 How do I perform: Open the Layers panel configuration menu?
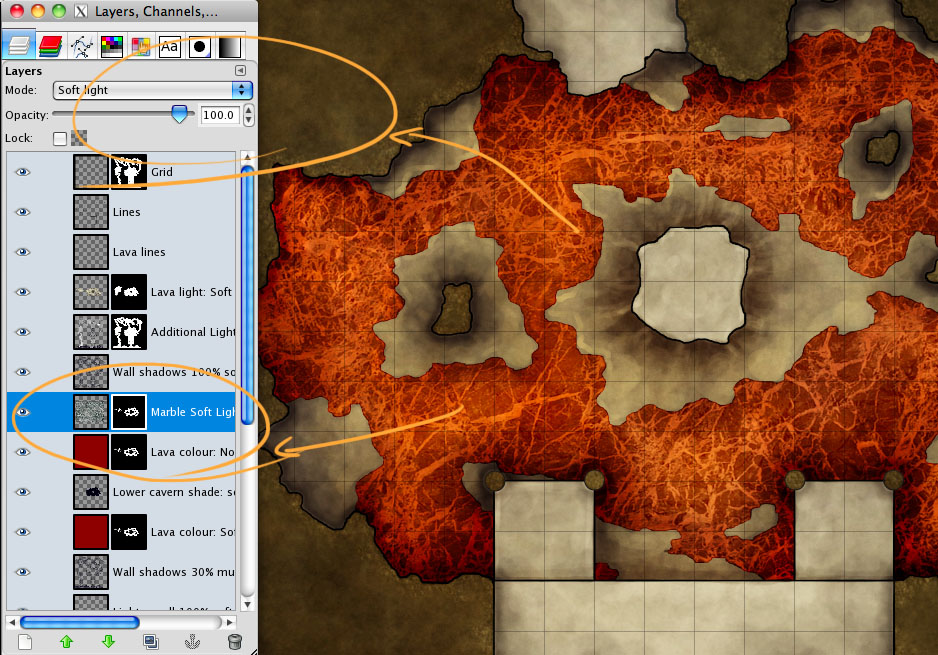point(240,71)
